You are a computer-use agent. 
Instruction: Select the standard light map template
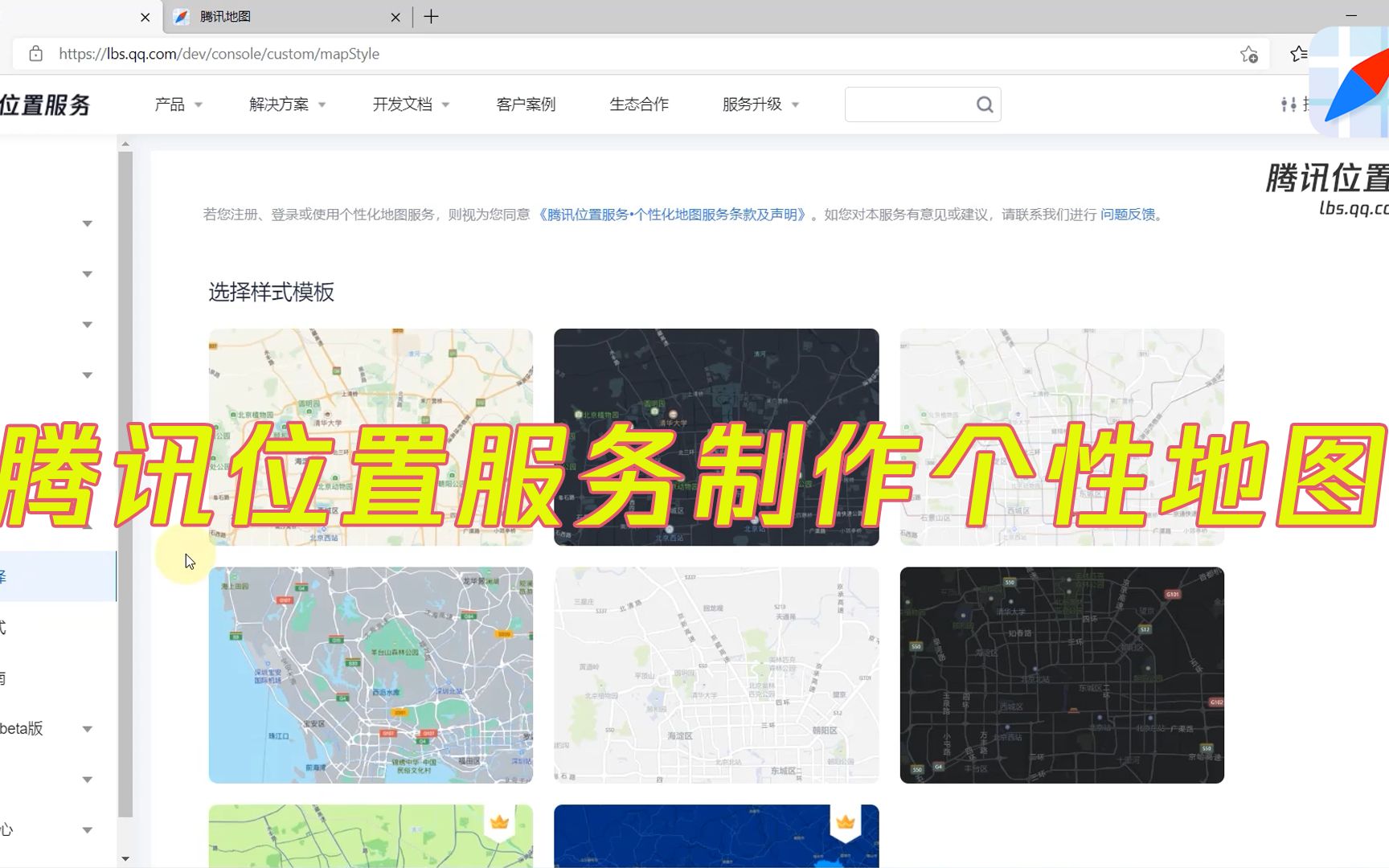click(371, 437)
